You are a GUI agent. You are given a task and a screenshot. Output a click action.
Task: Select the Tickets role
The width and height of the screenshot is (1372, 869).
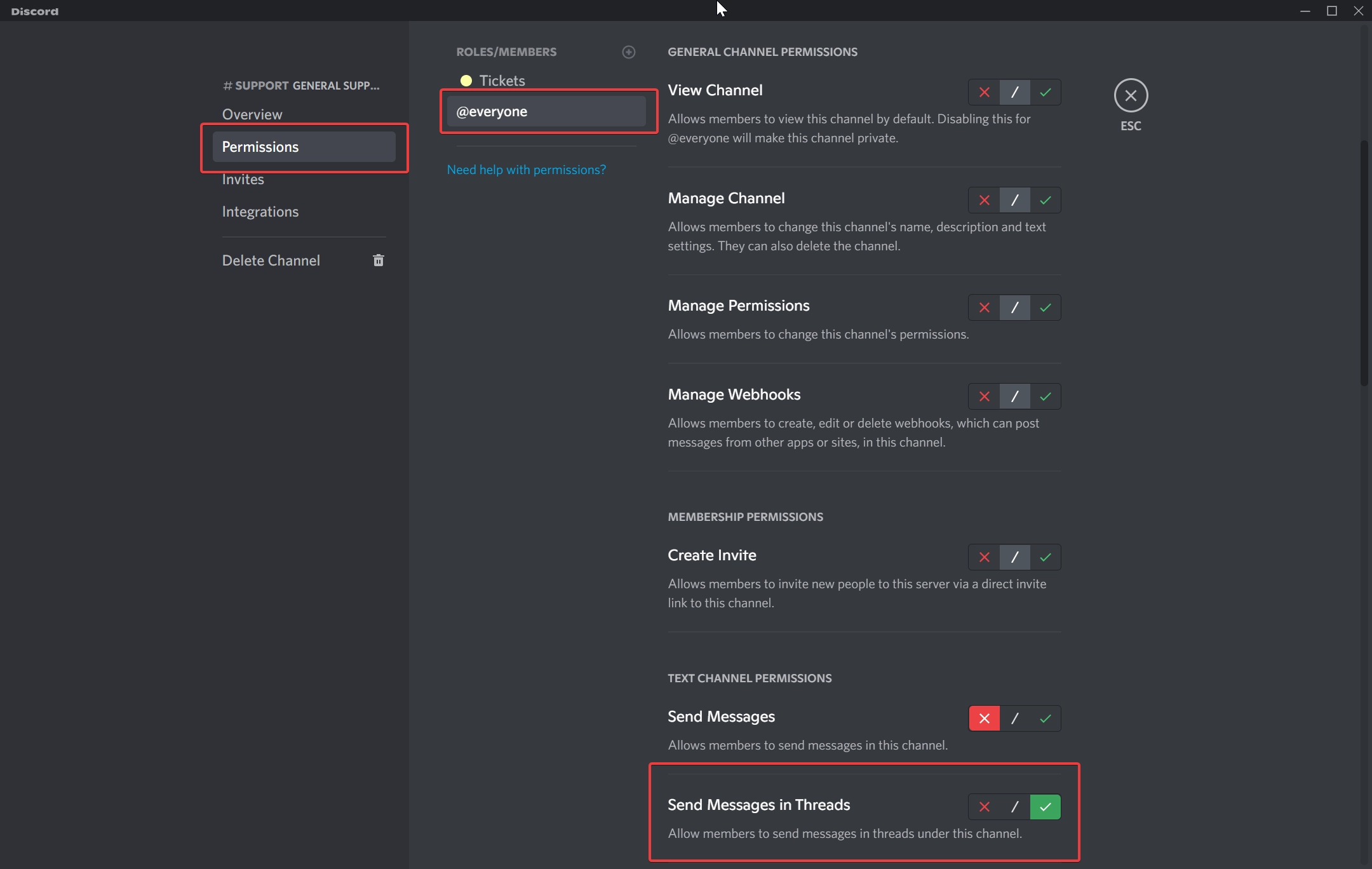pyautogui.click(x=502, y=81)
